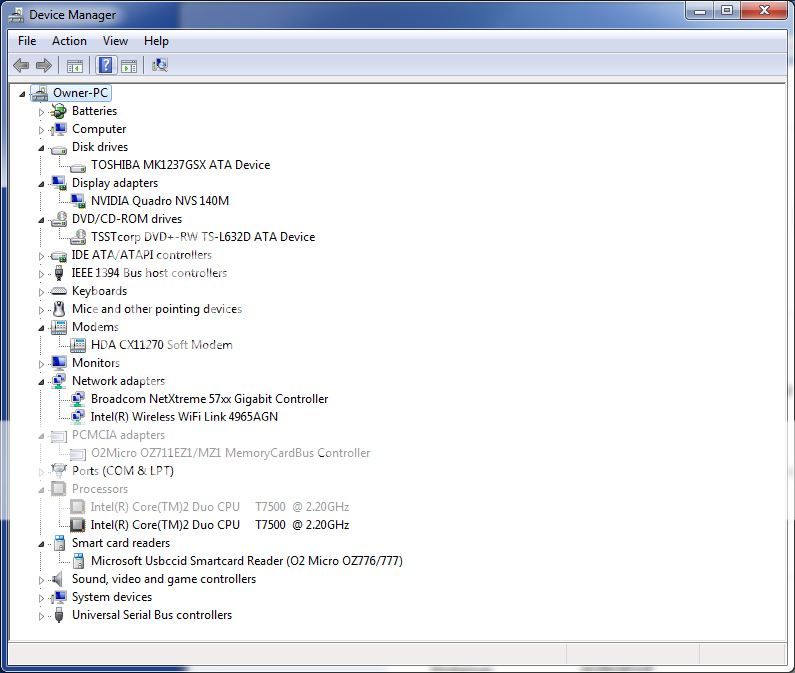
Task: Click the Show/Hide Action Pane toolbar icon
Action: [x=129, y=65]
